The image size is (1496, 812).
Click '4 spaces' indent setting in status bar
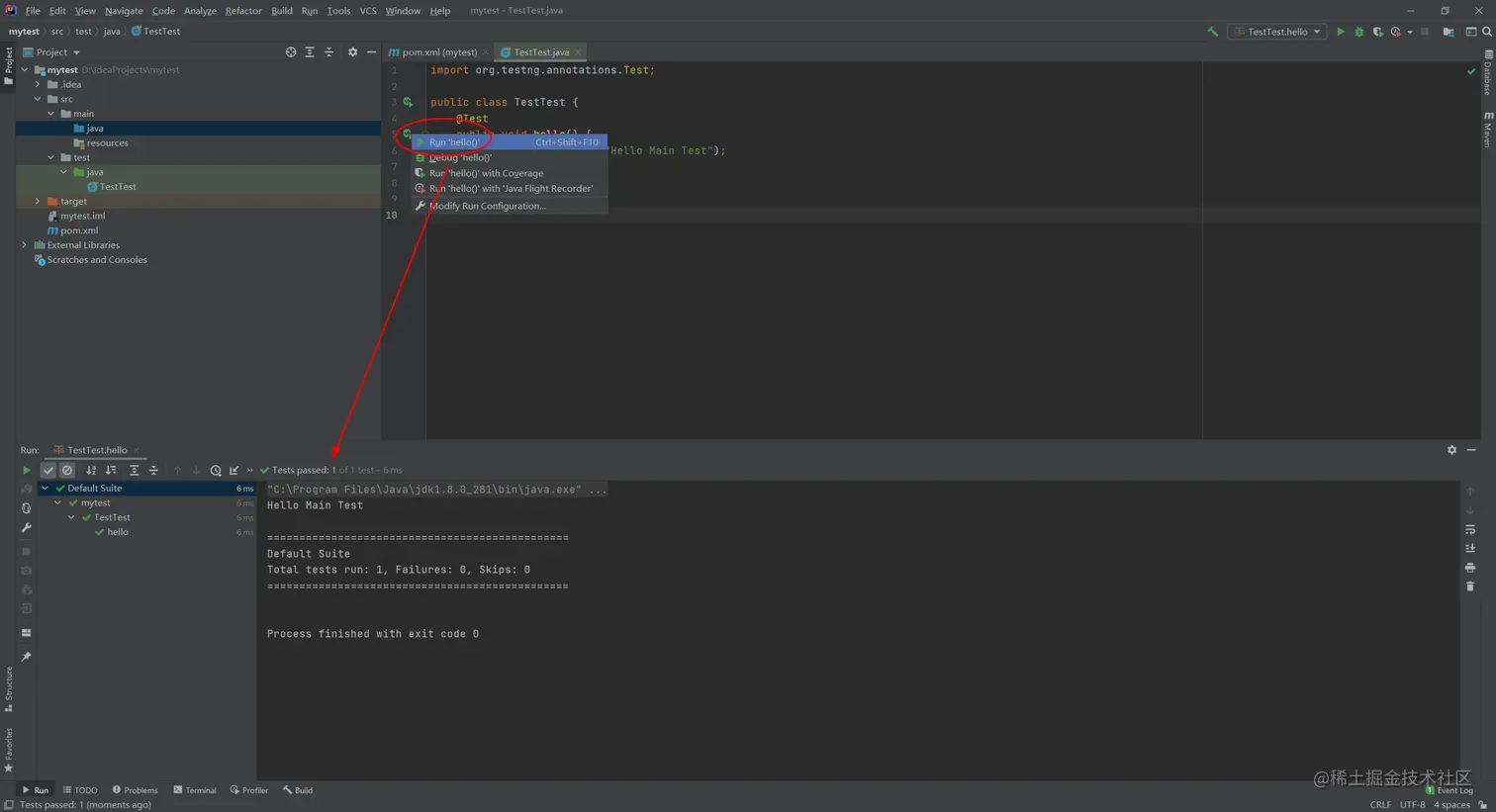pos(1451,804)
